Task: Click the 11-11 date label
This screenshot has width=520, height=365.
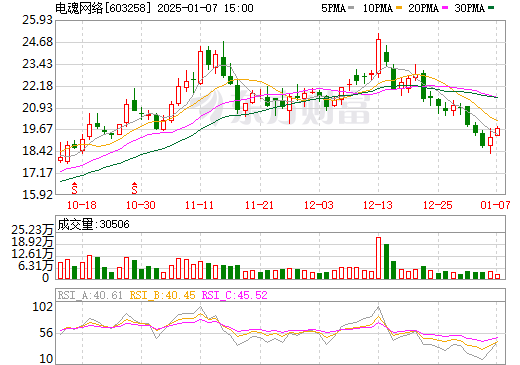Action: point(199,205)
